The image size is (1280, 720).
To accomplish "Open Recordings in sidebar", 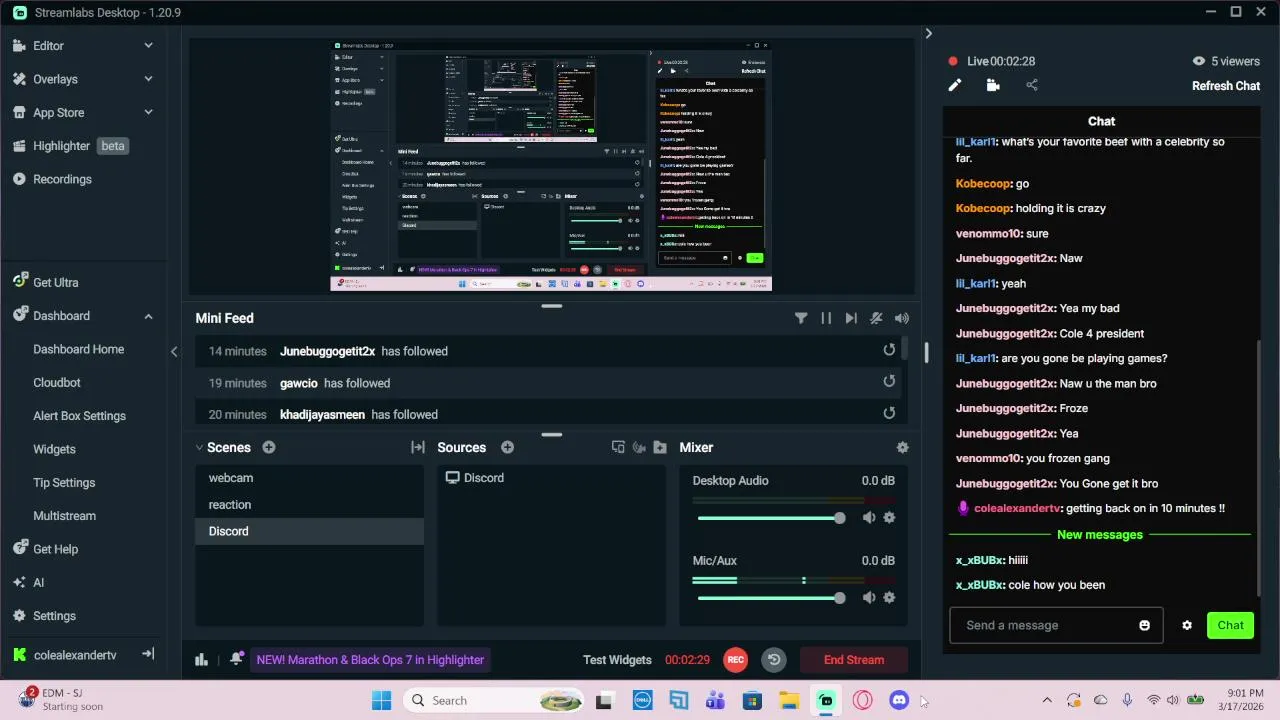I will tap(62, 179).
